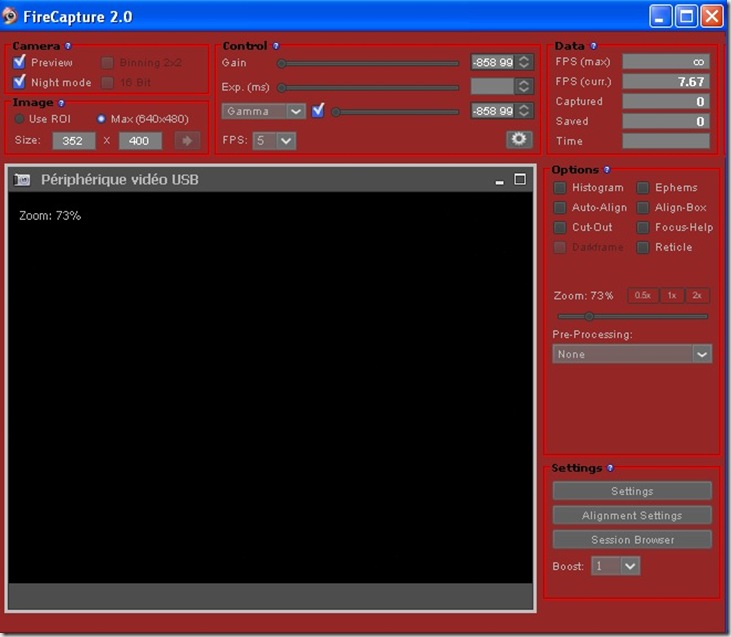Open the Boost dropdown

[x=615, y=566]
